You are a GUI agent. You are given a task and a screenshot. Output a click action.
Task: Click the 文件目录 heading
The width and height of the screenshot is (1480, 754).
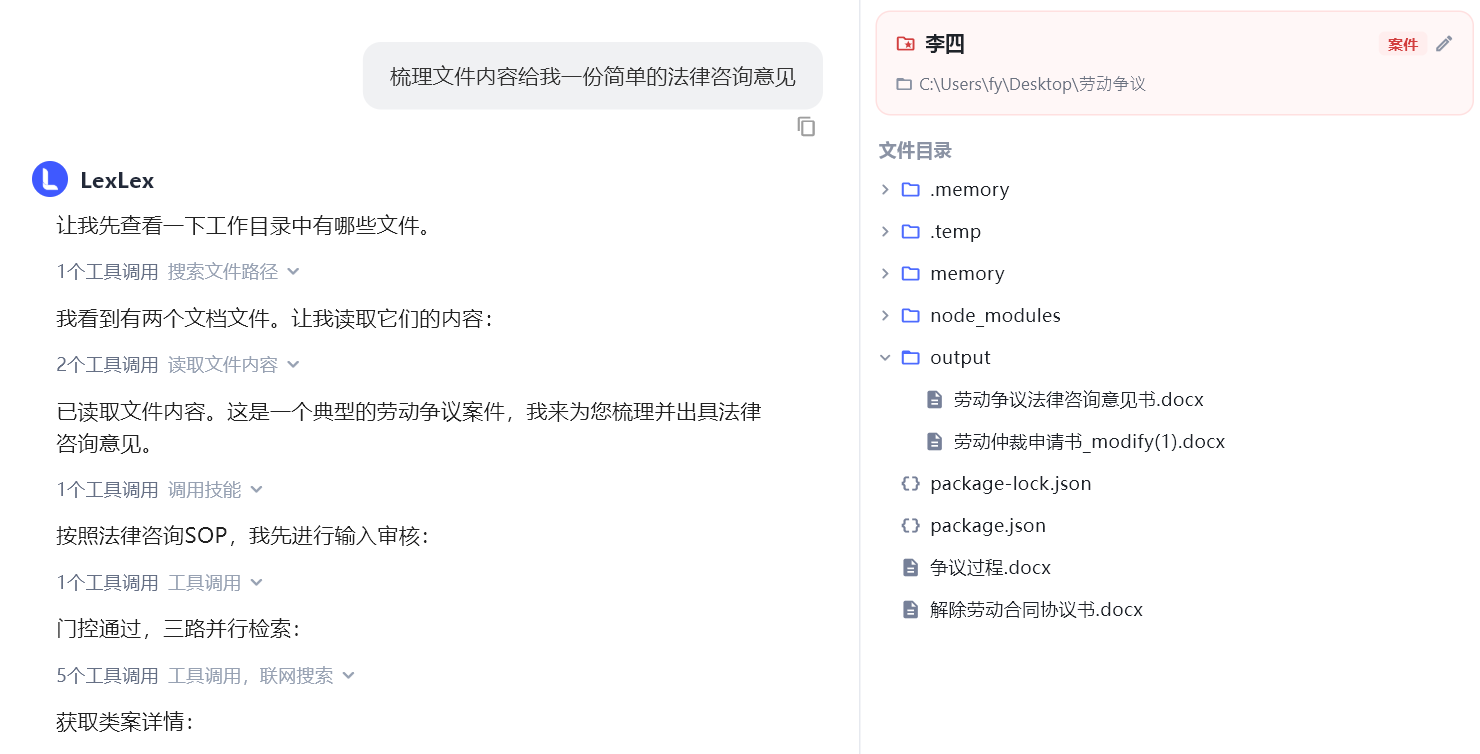[x=915, y=151]
